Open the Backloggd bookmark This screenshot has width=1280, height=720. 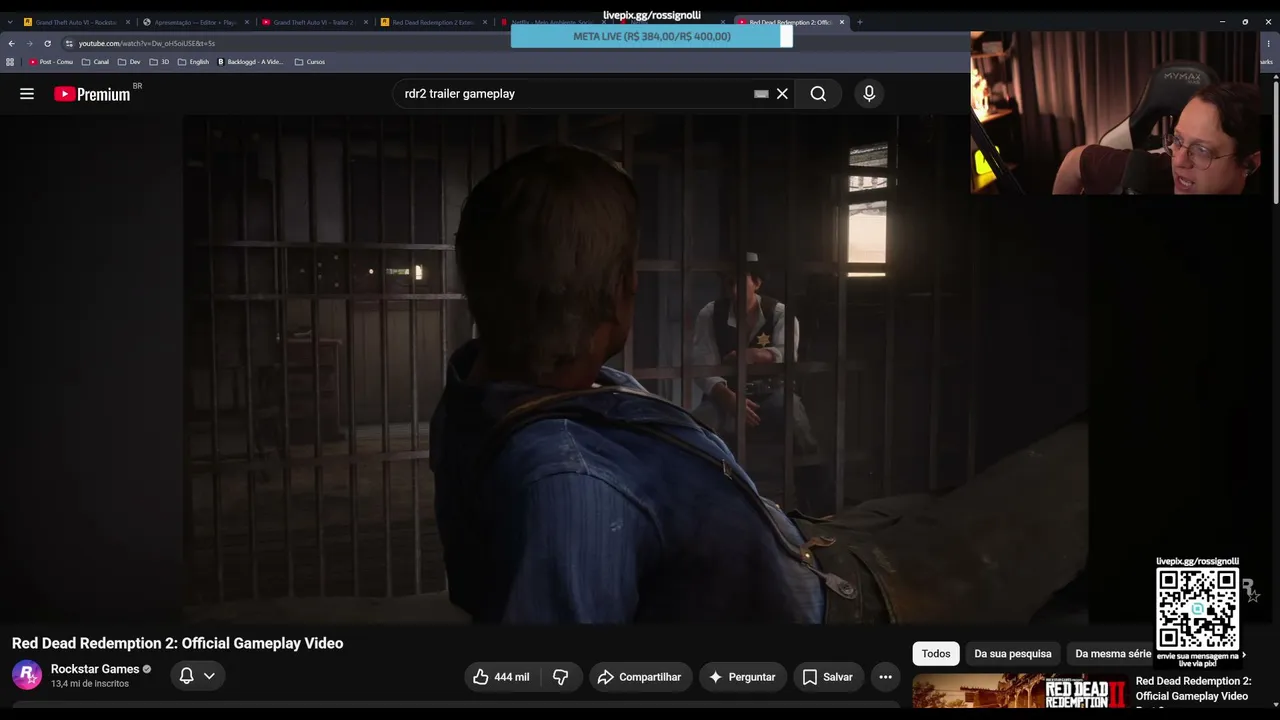tap(250, 62)
